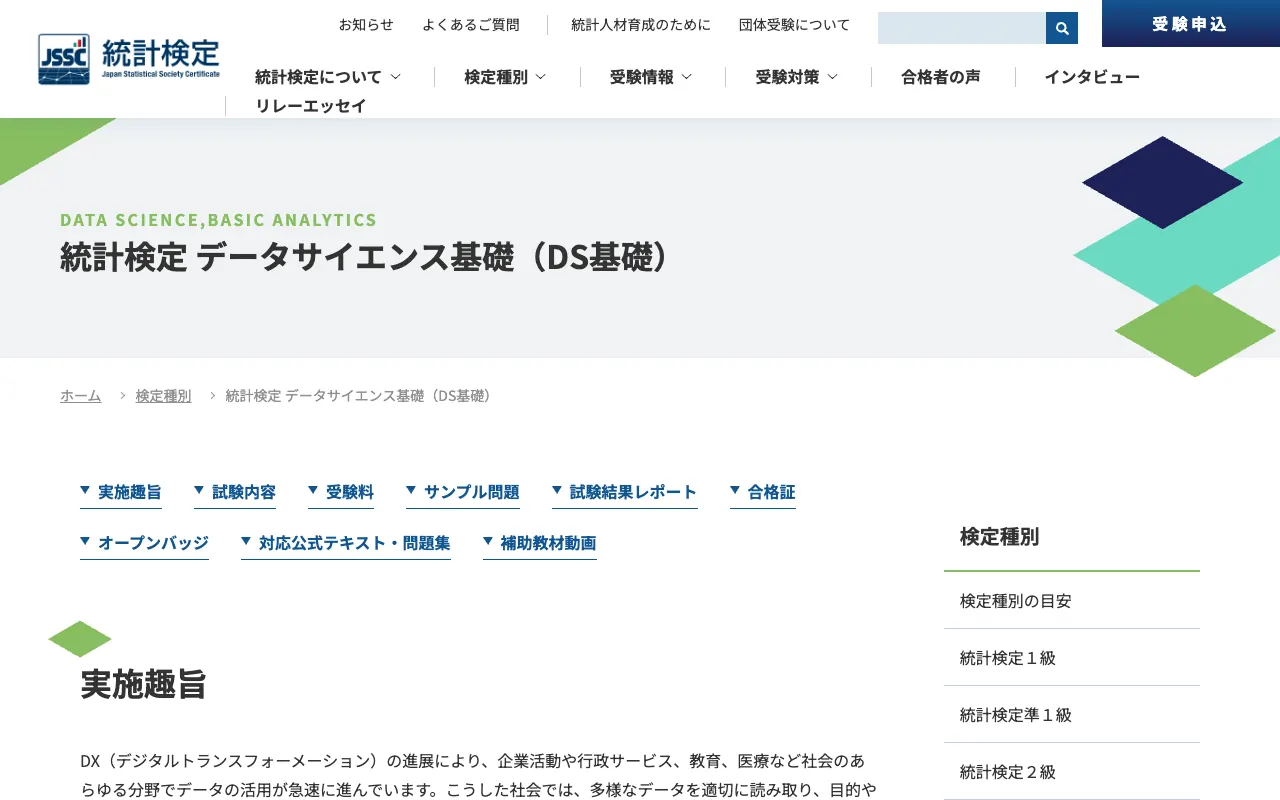1280x800 pixels.
Task: Open 団体受験について link
Action: tap(795, 25)
